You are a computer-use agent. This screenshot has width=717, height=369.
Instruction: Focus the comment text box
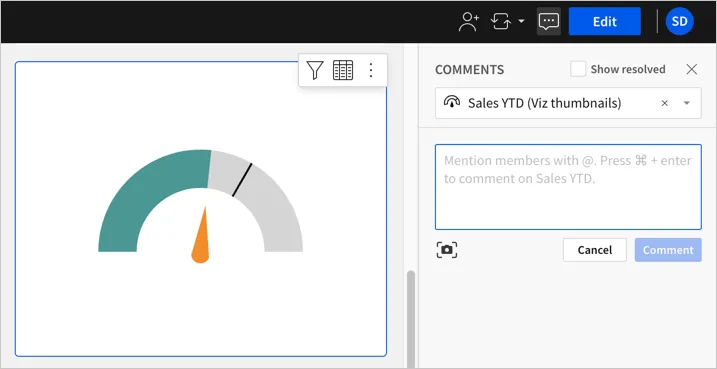click(568, 187)
